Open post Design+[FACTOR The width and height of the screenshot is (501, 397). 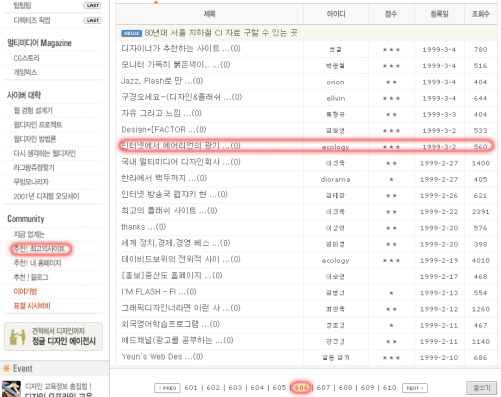[x=164, y=130]
